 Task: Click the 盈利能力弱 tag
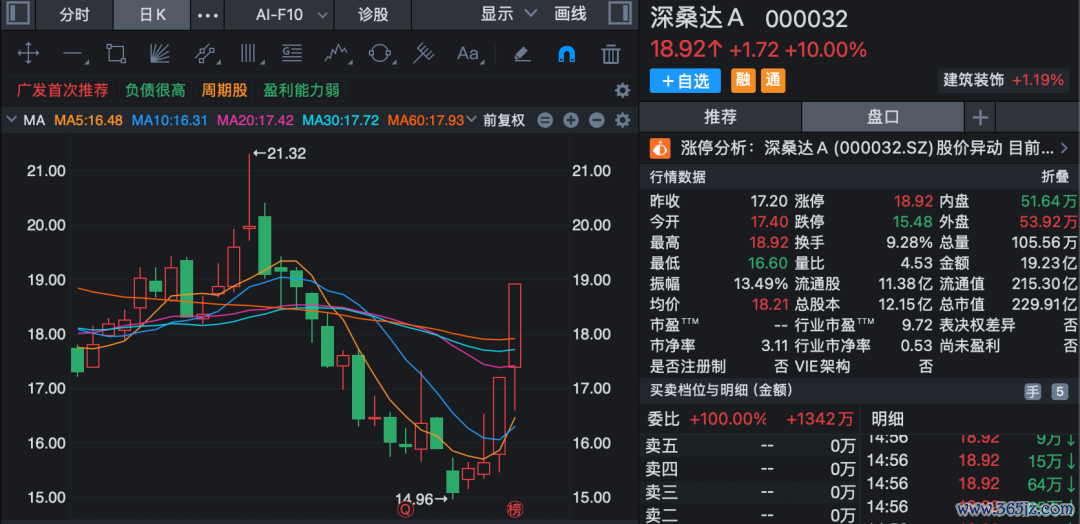pos(302,90)
